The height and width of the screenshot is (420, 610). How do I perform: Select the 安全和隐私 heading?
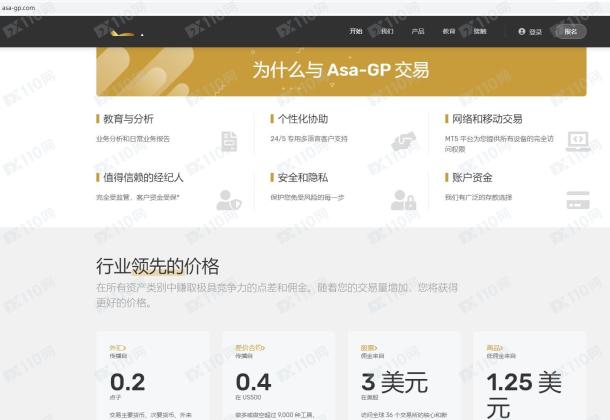tap(303, 178)
